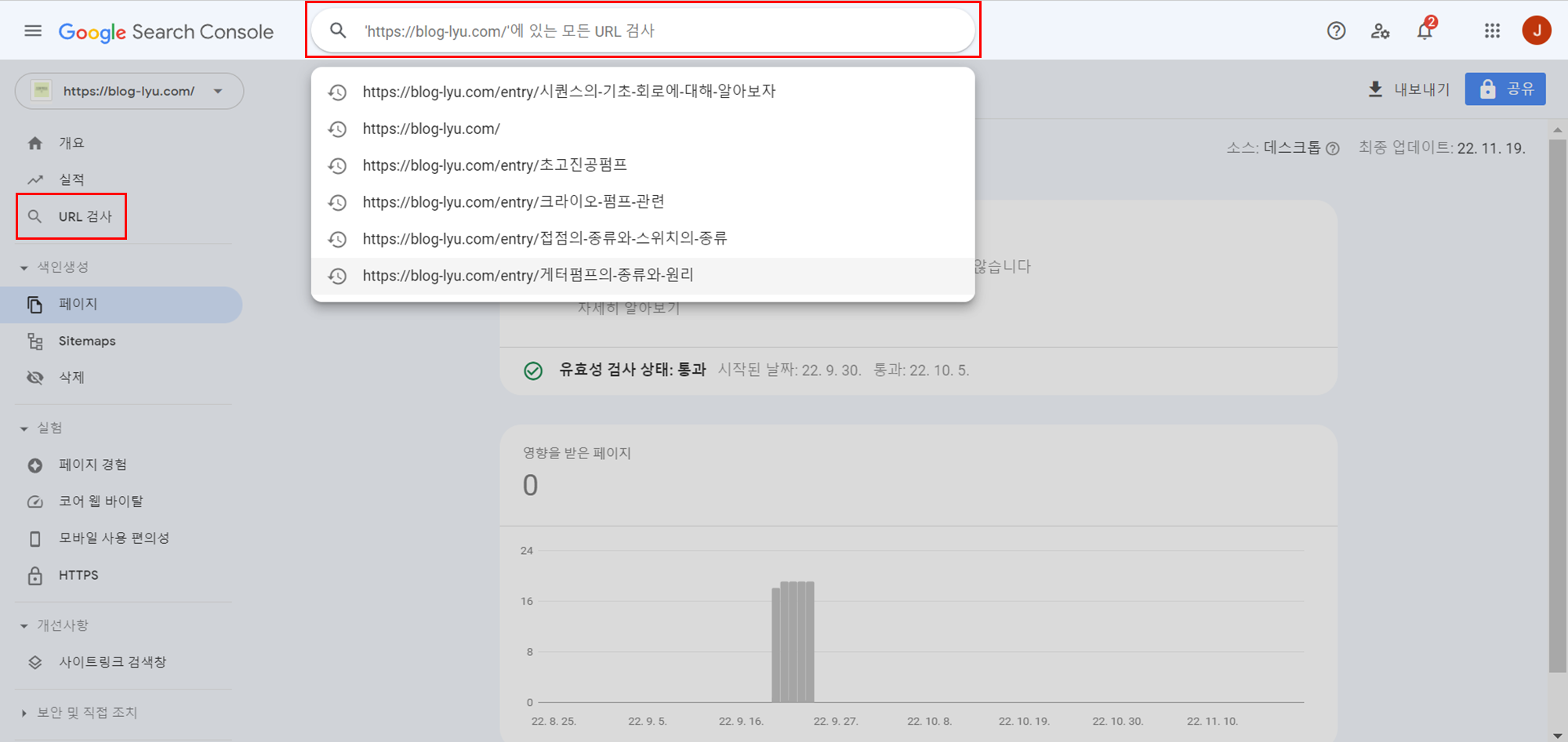The width and height of the screenshot is (1568, 742).
Task: Click history icon beside 초고진공펌프 suggestion
Action: point(337,165)
